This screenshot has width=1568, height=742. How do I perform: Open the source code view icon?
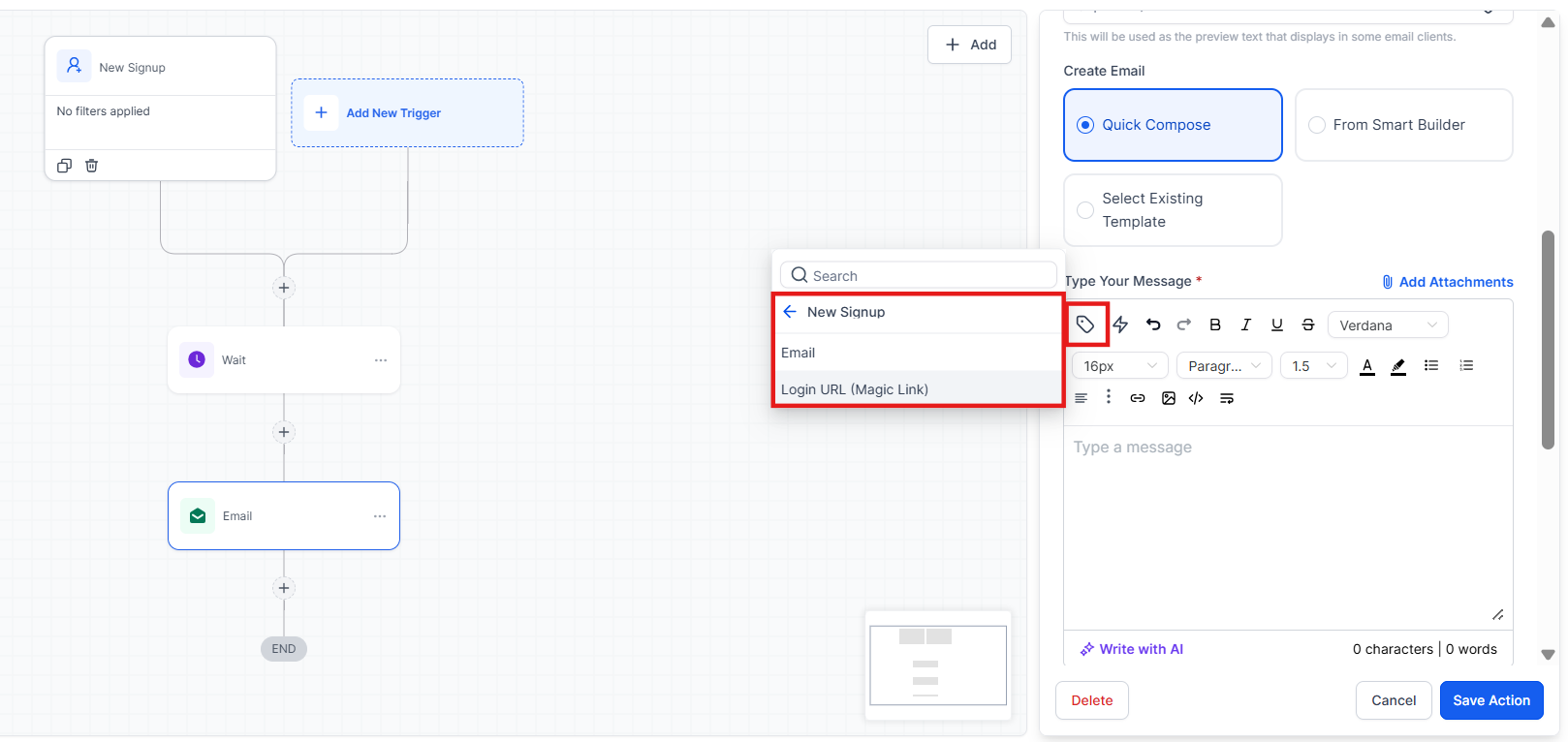[1196, 398]
